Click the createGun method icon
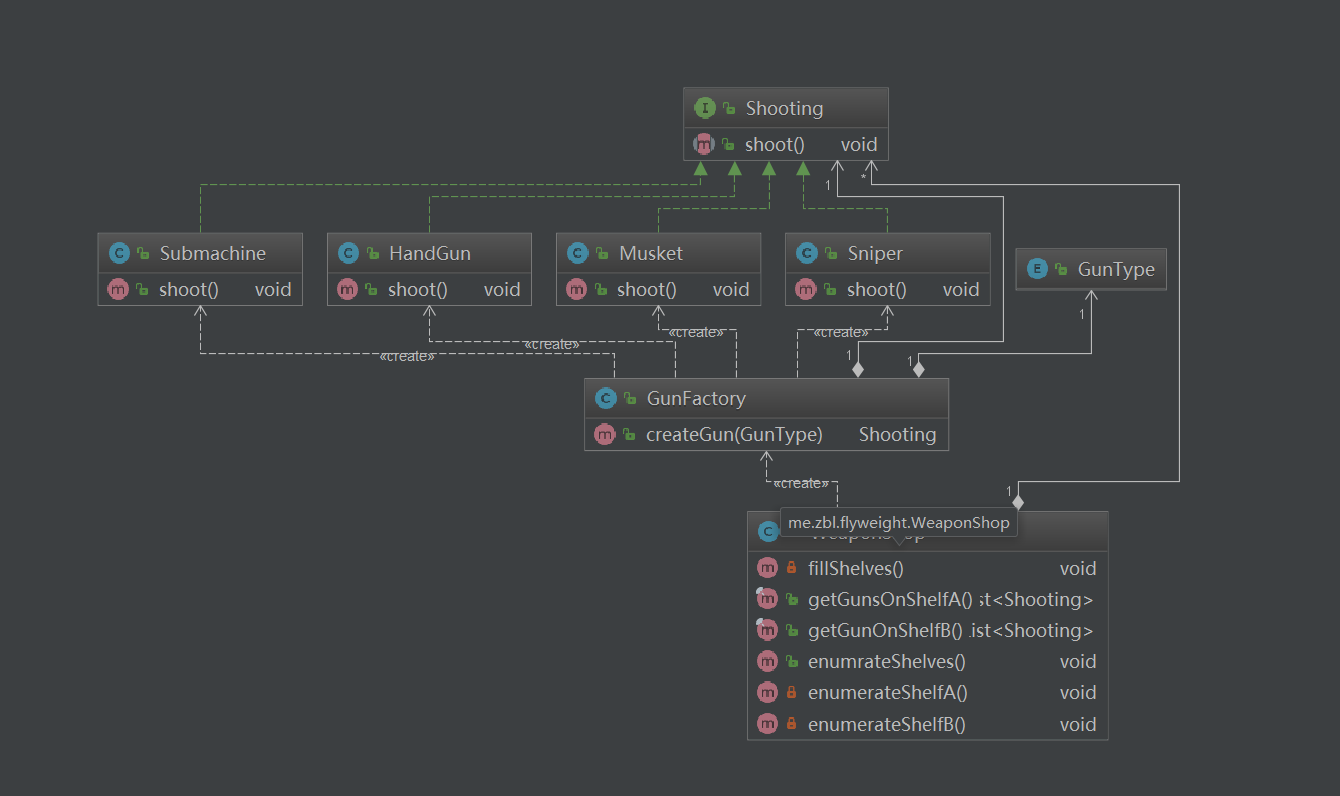Image resolution: width=1340 pixels, height=796 pixels. (x=605, y=434)
